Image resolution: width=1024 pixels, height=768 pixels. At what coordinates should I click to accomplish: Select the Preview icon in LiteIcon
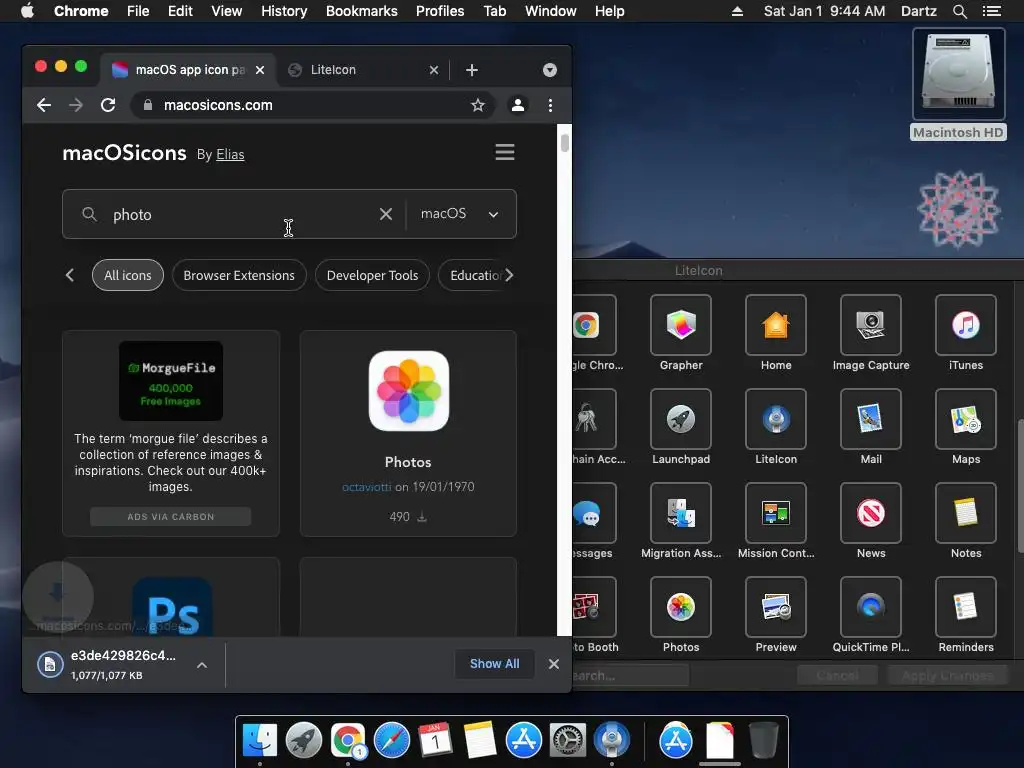[776, 607]
